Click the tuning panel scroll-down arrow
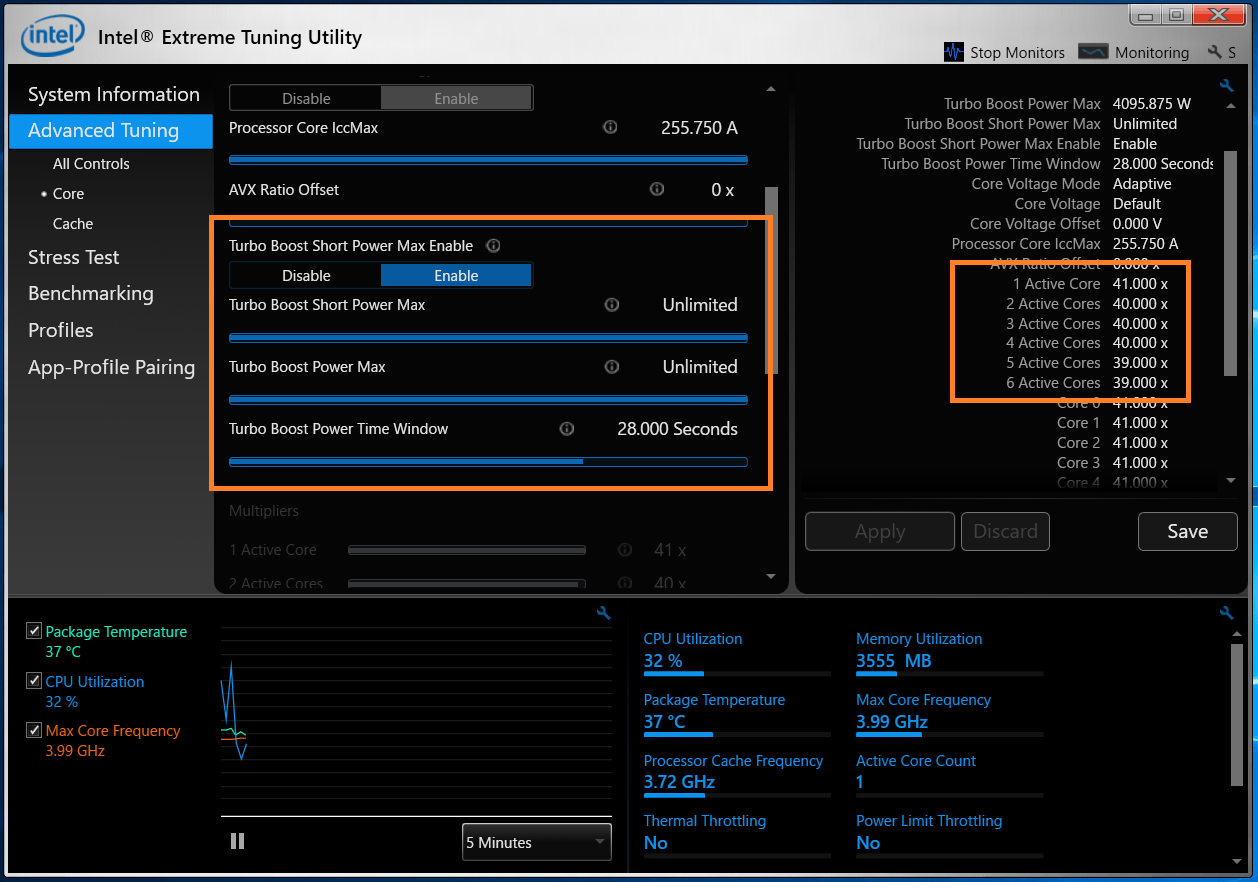 click(770, 576)
